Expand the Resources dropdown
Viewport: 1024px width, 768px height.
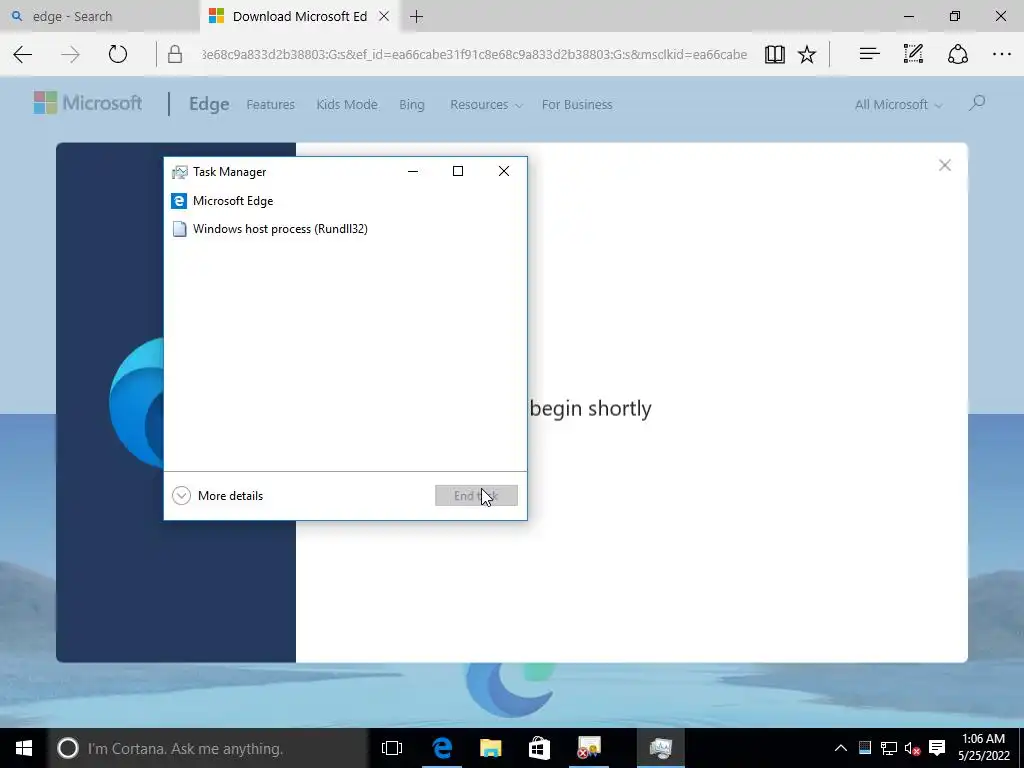click(486, 104)
